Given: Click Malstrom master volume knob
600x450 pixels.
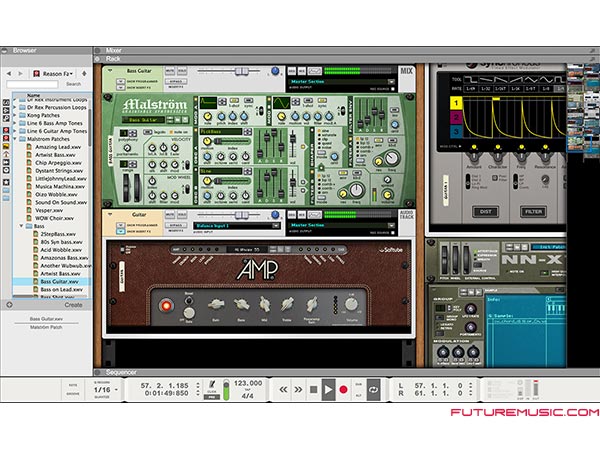Looking at the screenshot, I should coord(387,194).
